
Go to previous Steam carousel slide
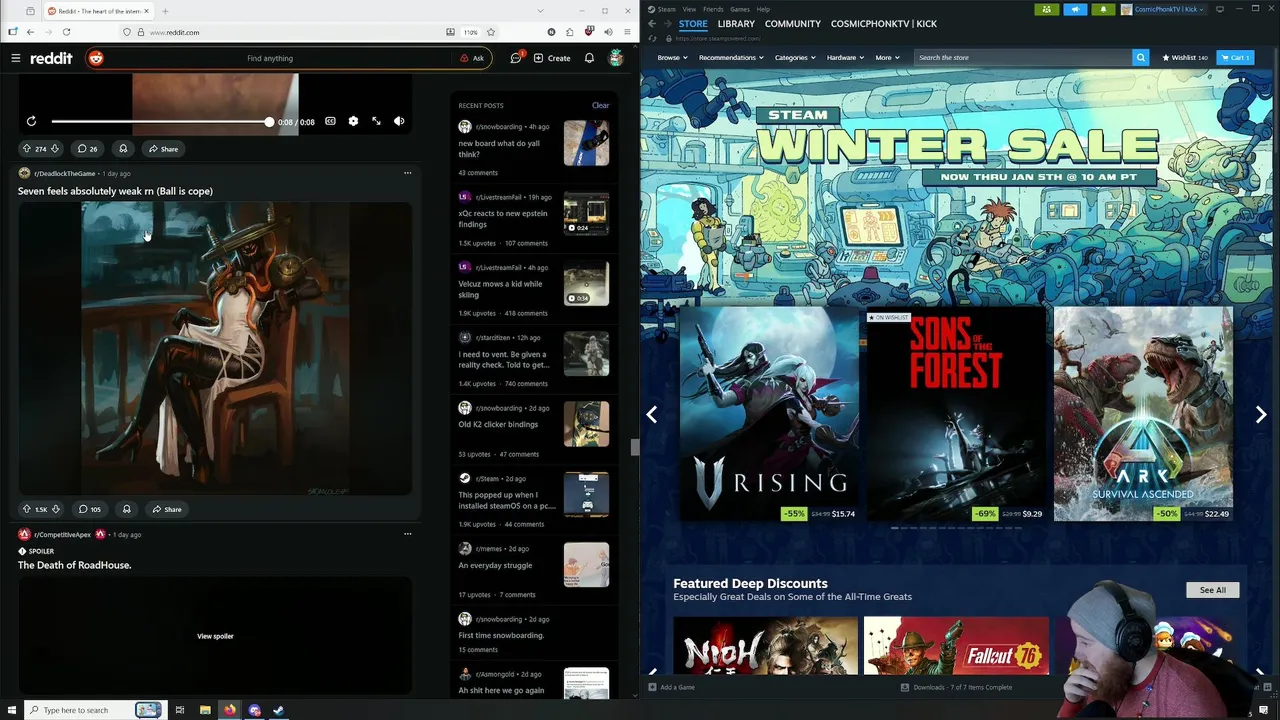[x=651, y=414]
